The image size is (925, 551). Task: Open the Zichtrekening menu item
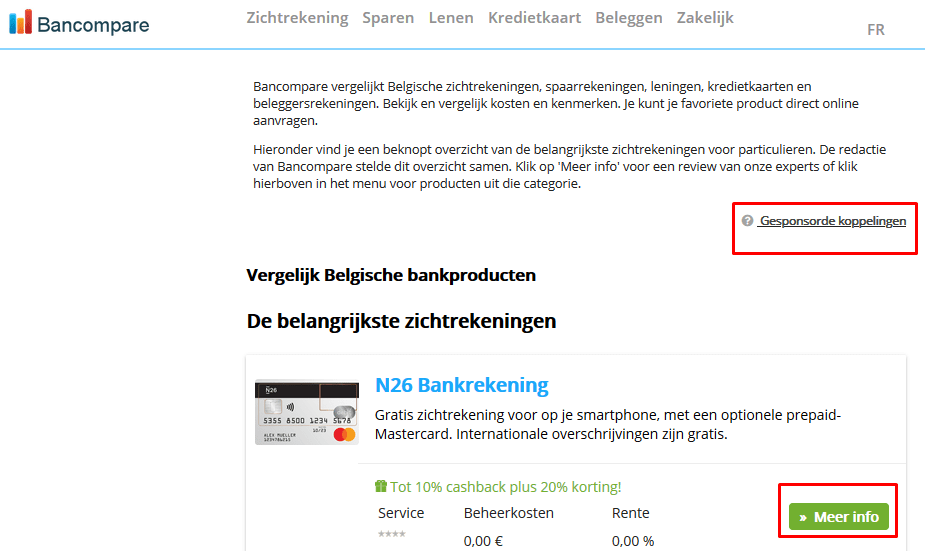pyautogui.click(x=297, y=18)
